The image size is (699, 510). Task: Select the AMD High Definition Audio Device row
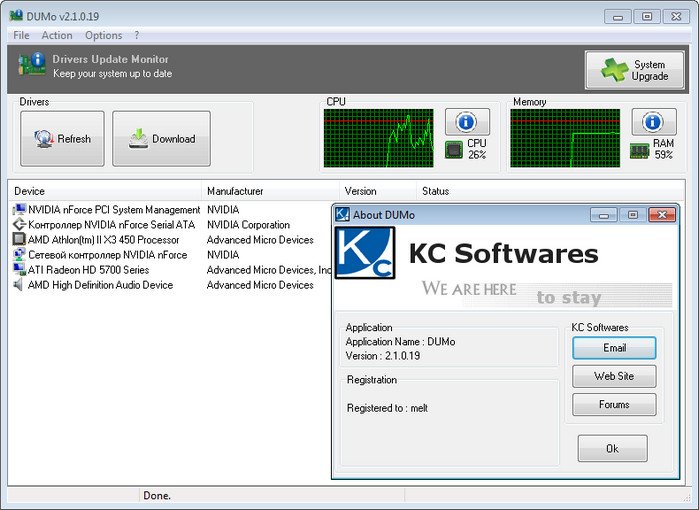pos(172,285)
